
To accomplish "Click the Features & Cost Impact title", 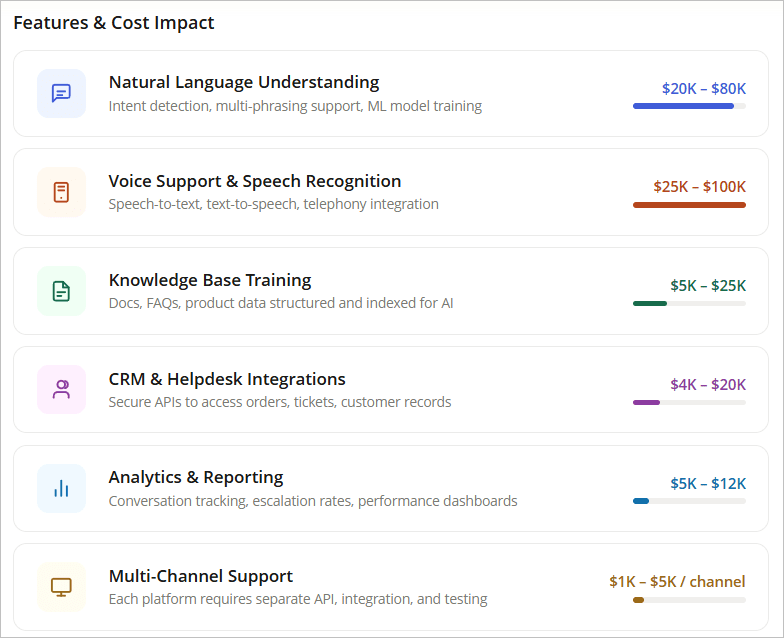I will pyautogui.click(x=114, y=23).
